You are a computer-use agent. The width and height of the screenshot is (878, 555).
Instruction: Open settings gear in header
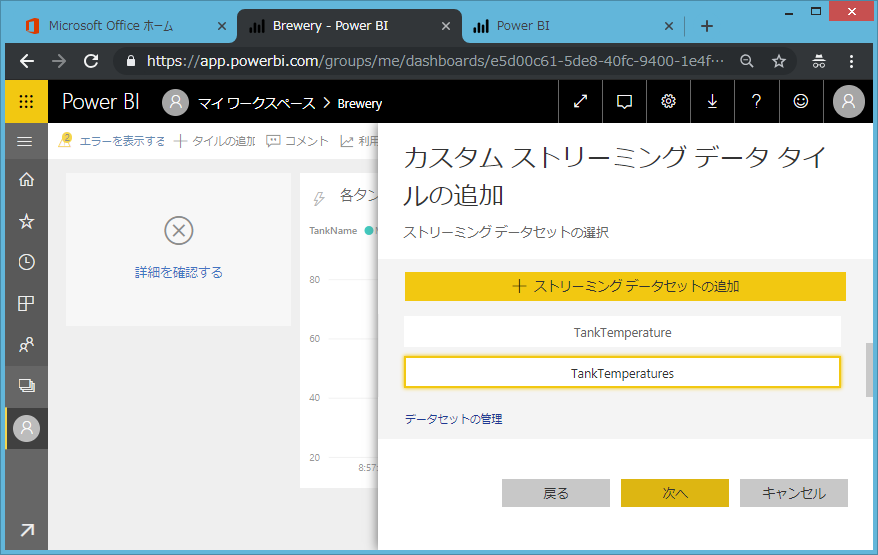coord(669,101)
